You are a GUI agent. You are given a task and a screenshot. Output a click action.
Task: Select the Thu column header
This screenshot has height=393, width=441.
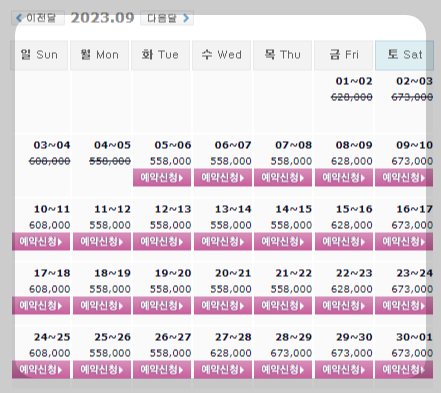(282, 55)
